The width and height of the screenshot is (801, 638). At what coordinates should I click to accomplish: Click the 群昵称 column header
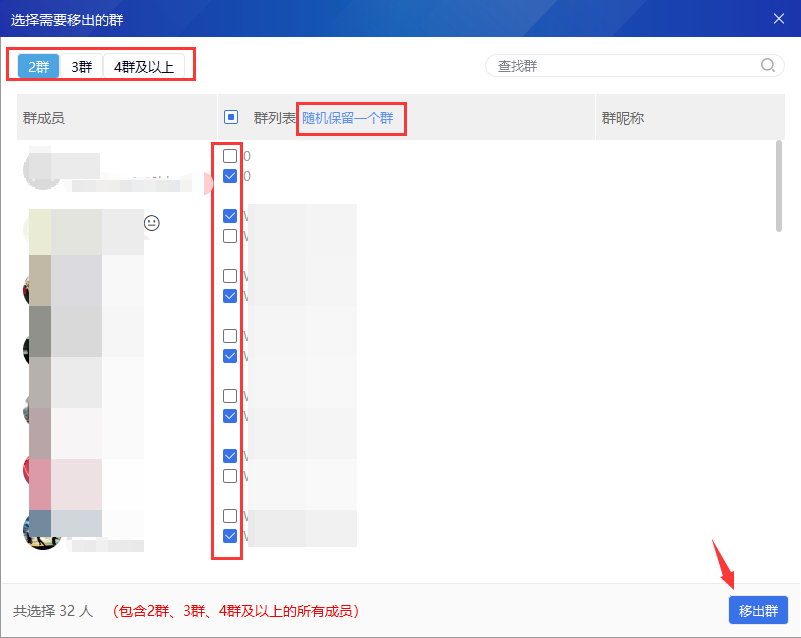pos(690,117)
